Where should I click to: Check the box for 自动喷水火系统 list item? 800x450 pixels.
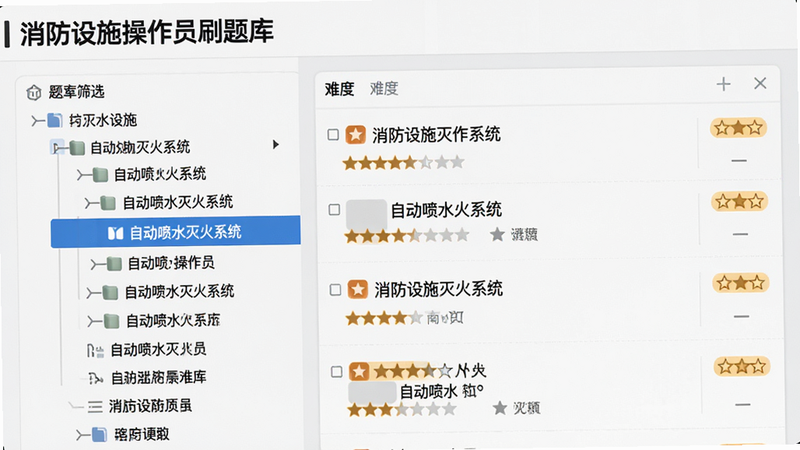coord(334,210)
